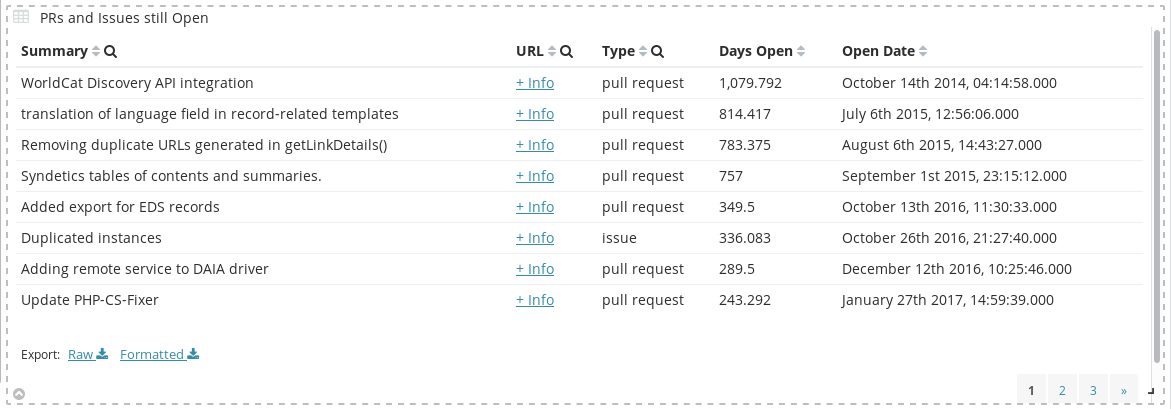Click the next page » button
This screenshot has width=1171, height=409.
[x=1124, y=390]
